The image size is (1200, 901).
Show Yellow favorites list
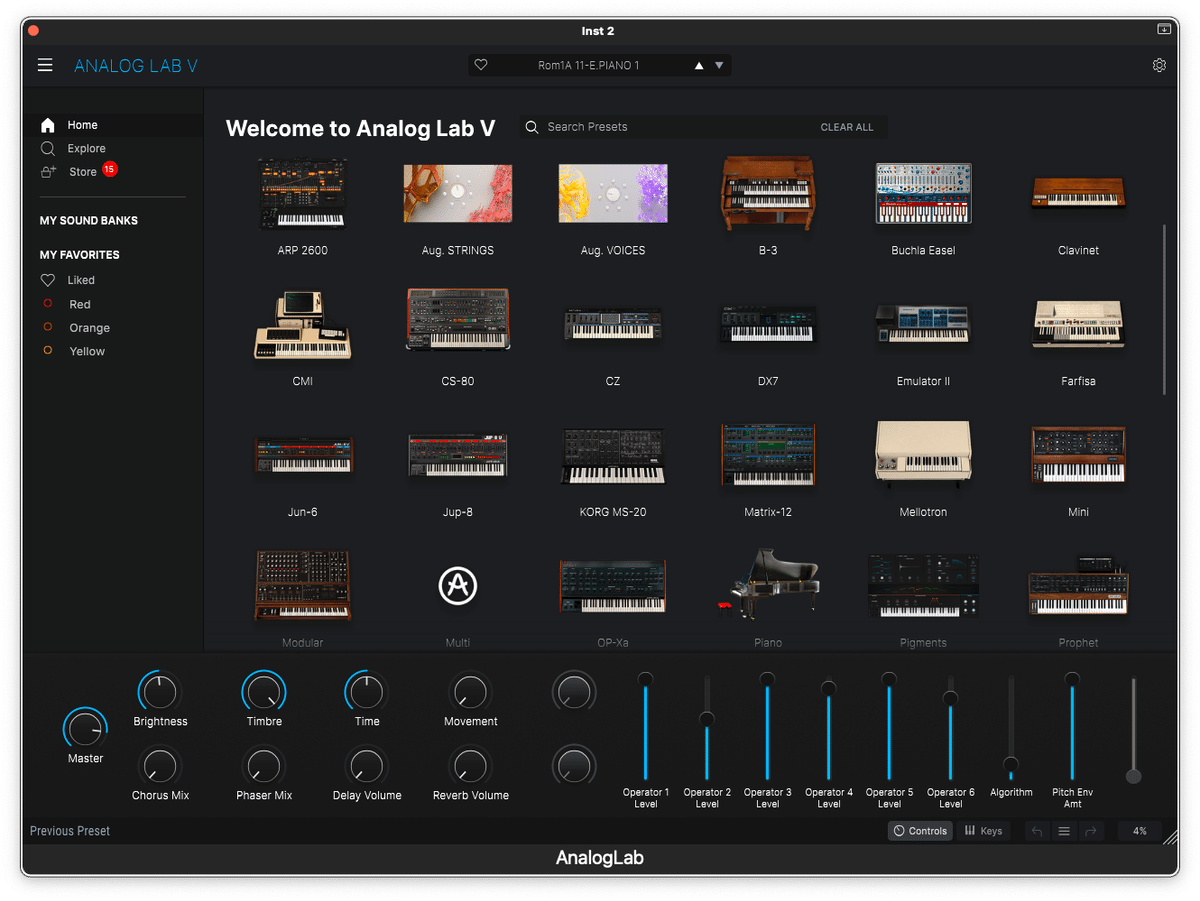tap(86, 351)
